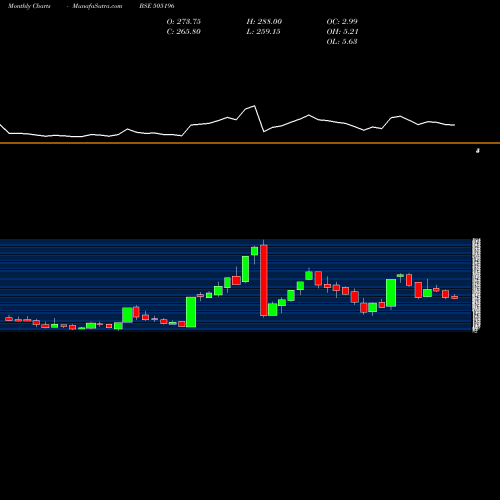Click the close value 'C: 265.80'

[x=184, y=32]
